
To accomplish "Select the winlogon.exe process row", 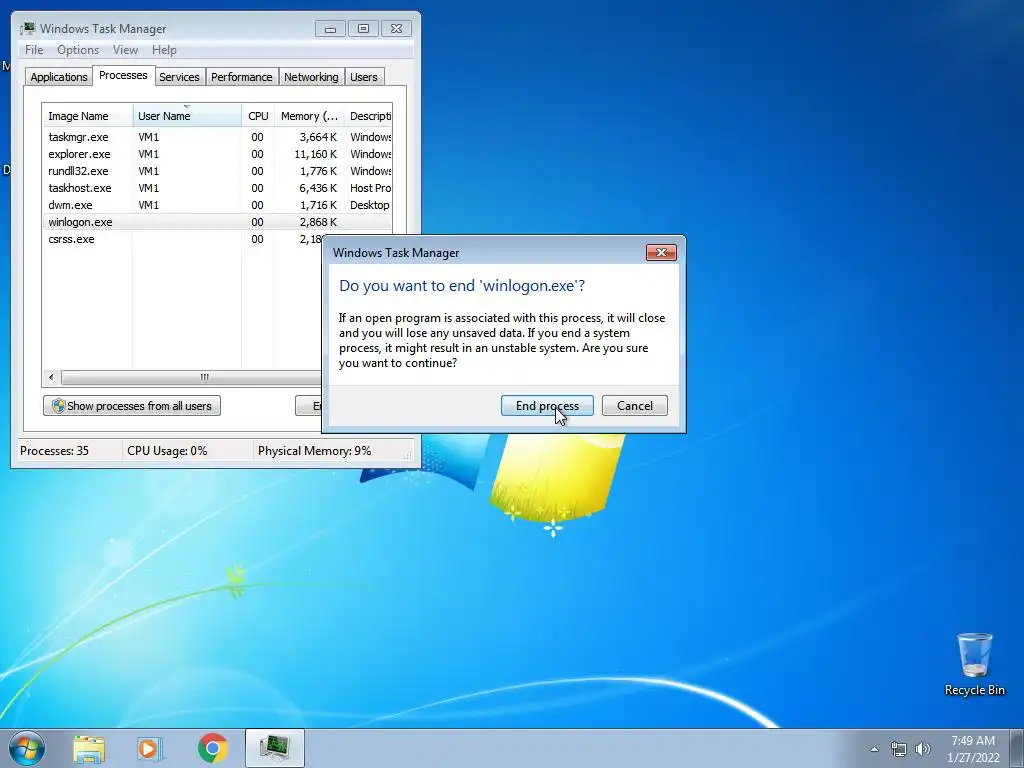I will [217, 222].
